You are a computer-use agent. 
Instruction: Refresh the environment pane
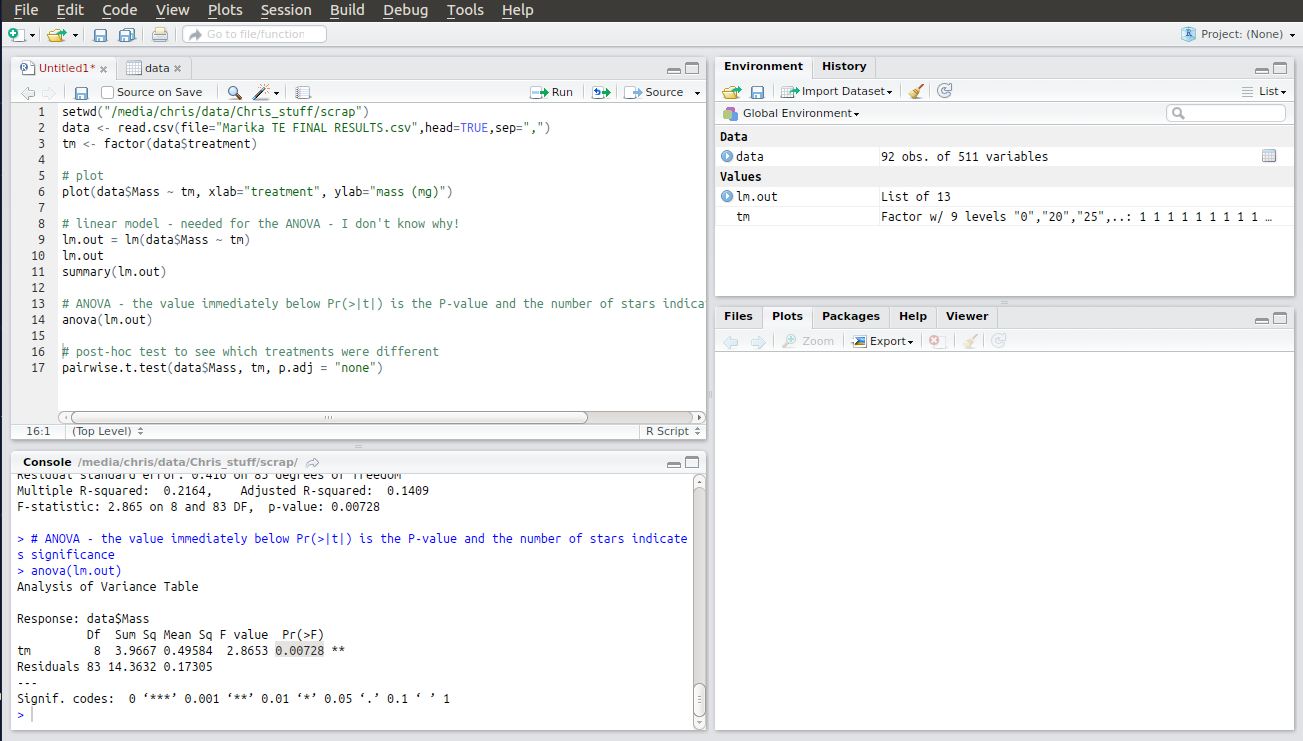[944, 91]
